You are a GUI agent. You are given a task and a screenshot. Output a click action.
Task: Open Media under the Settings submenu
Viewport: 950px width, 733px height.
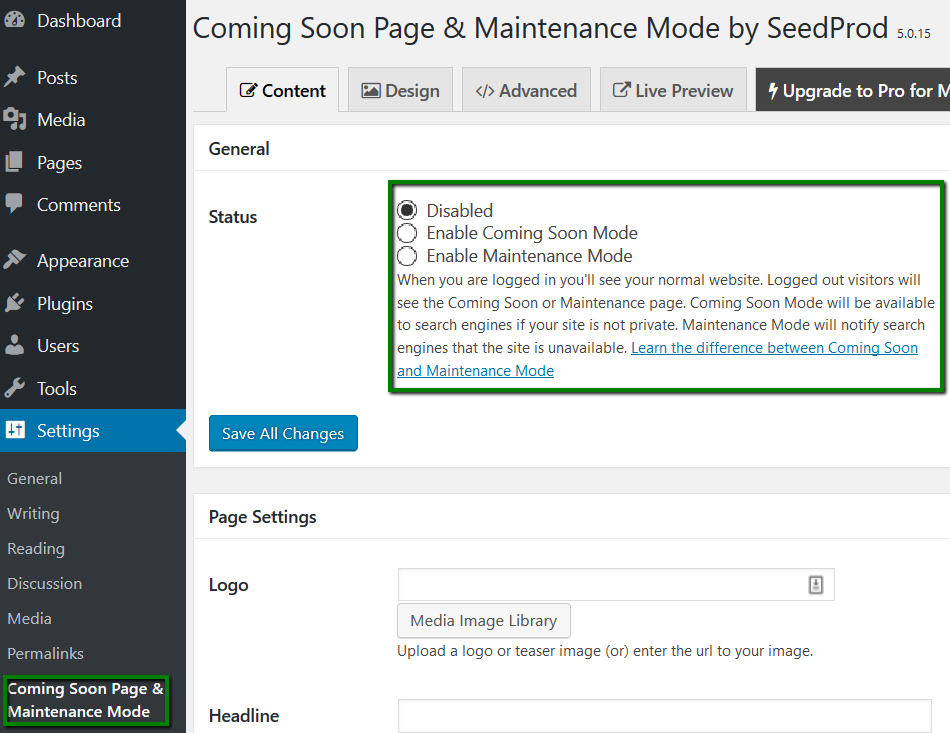(x=29, y=619)
